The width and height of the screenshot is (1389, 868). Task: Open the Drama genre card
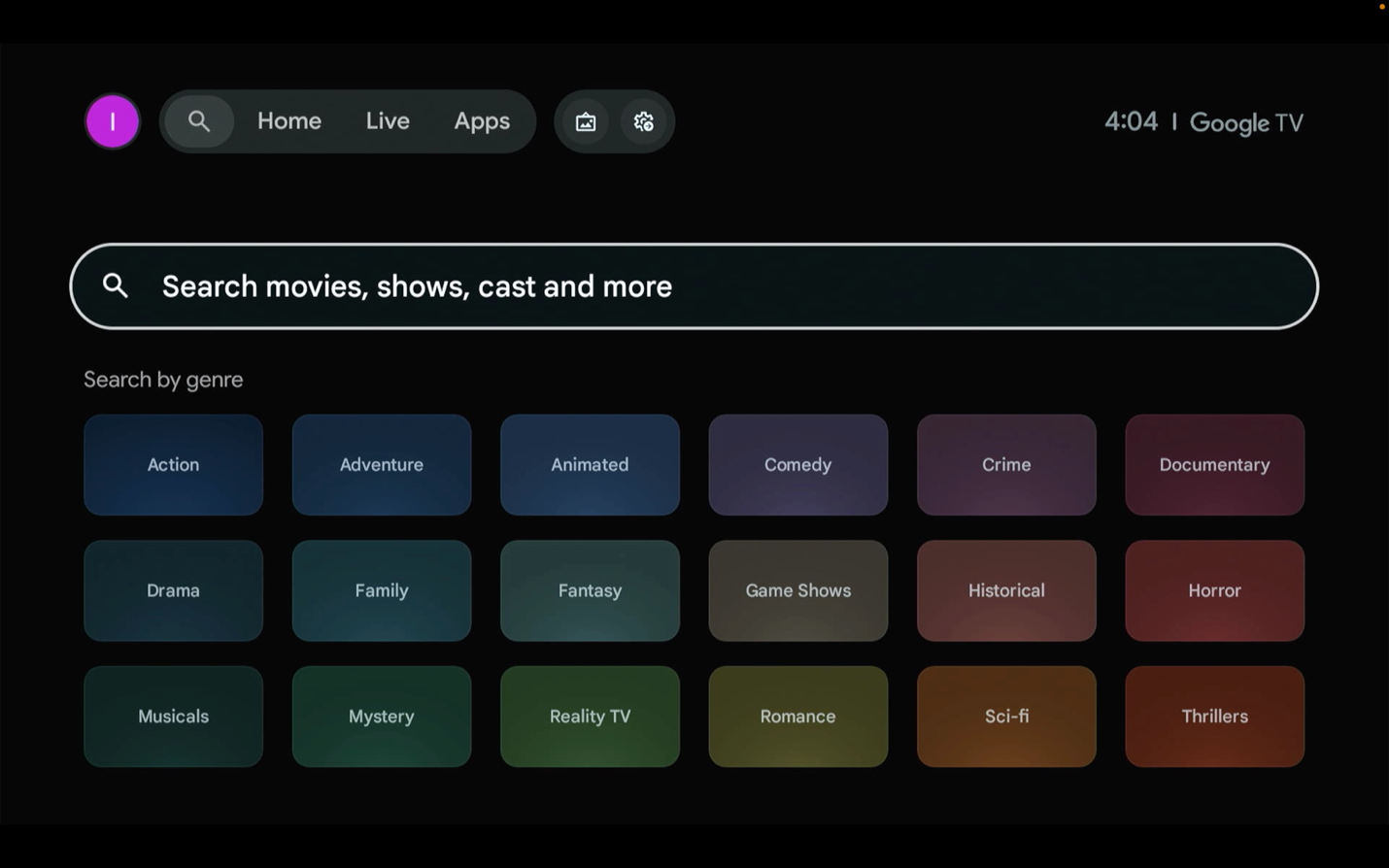(173, 590)
